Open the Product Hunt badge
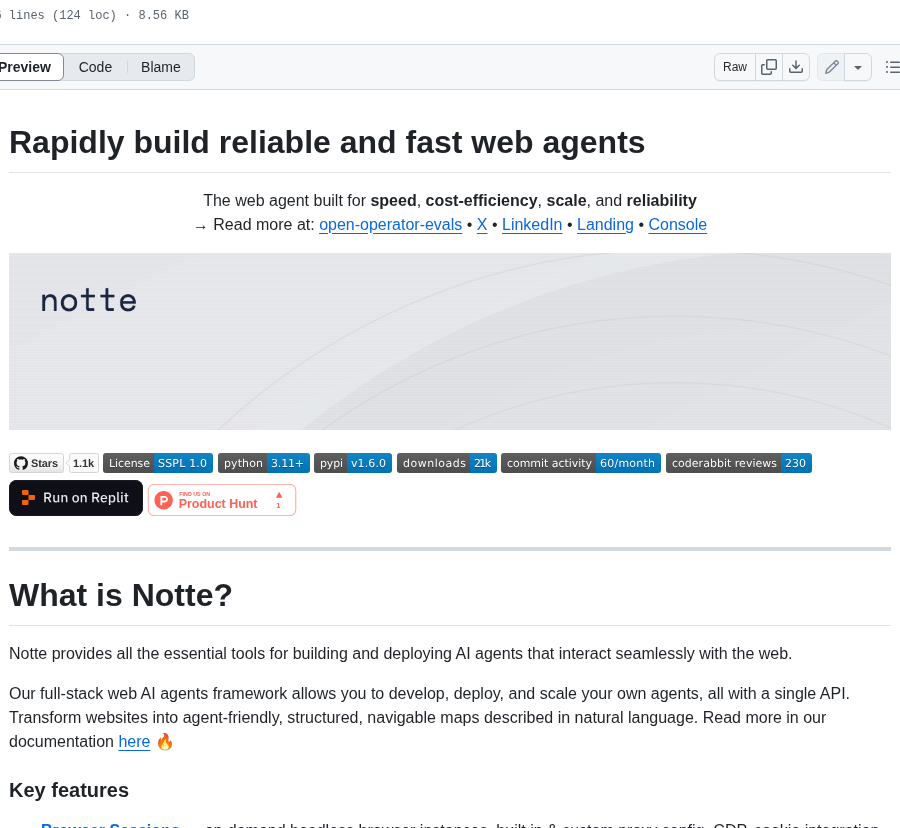The width and height of the screenshot is (900, 828). click(221, 499)
